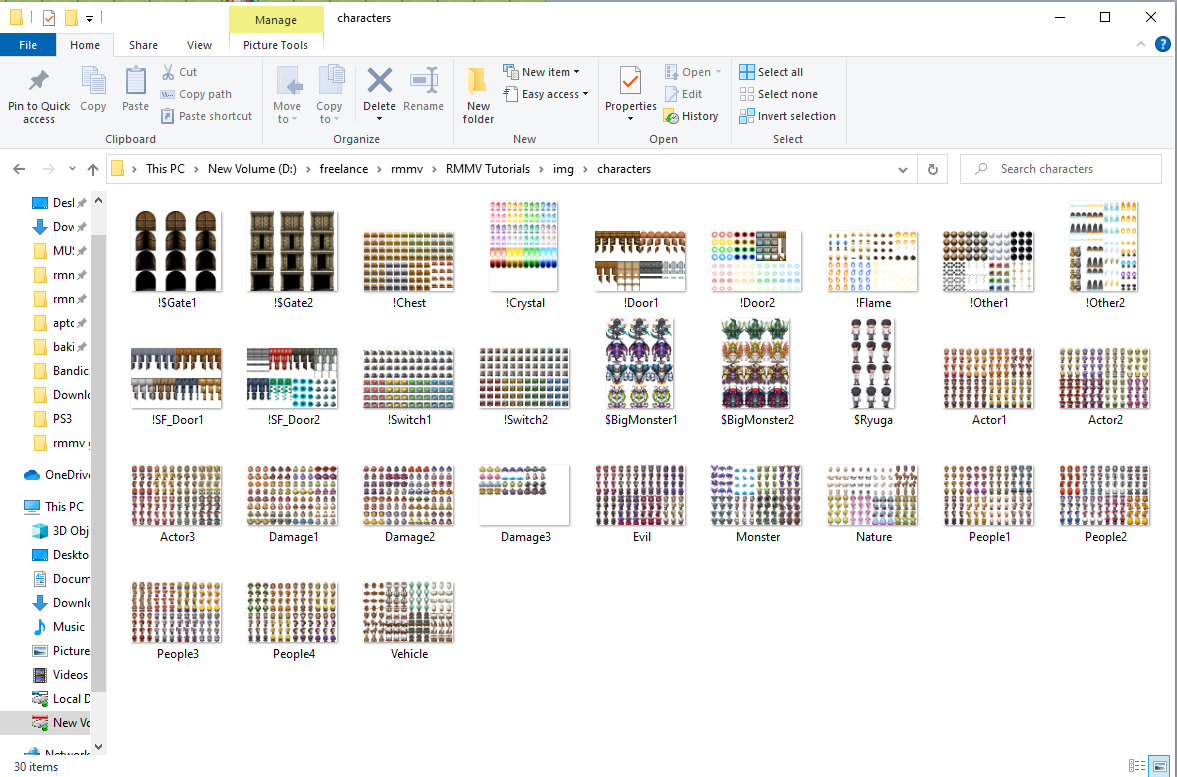Click the Help question mark icon

(x=1162, y=44)
